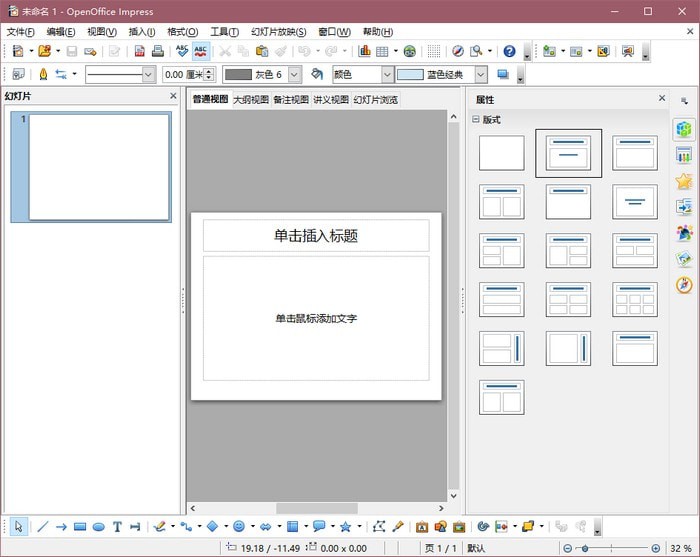Click the zoom slider in status bar

pos(612,548)
